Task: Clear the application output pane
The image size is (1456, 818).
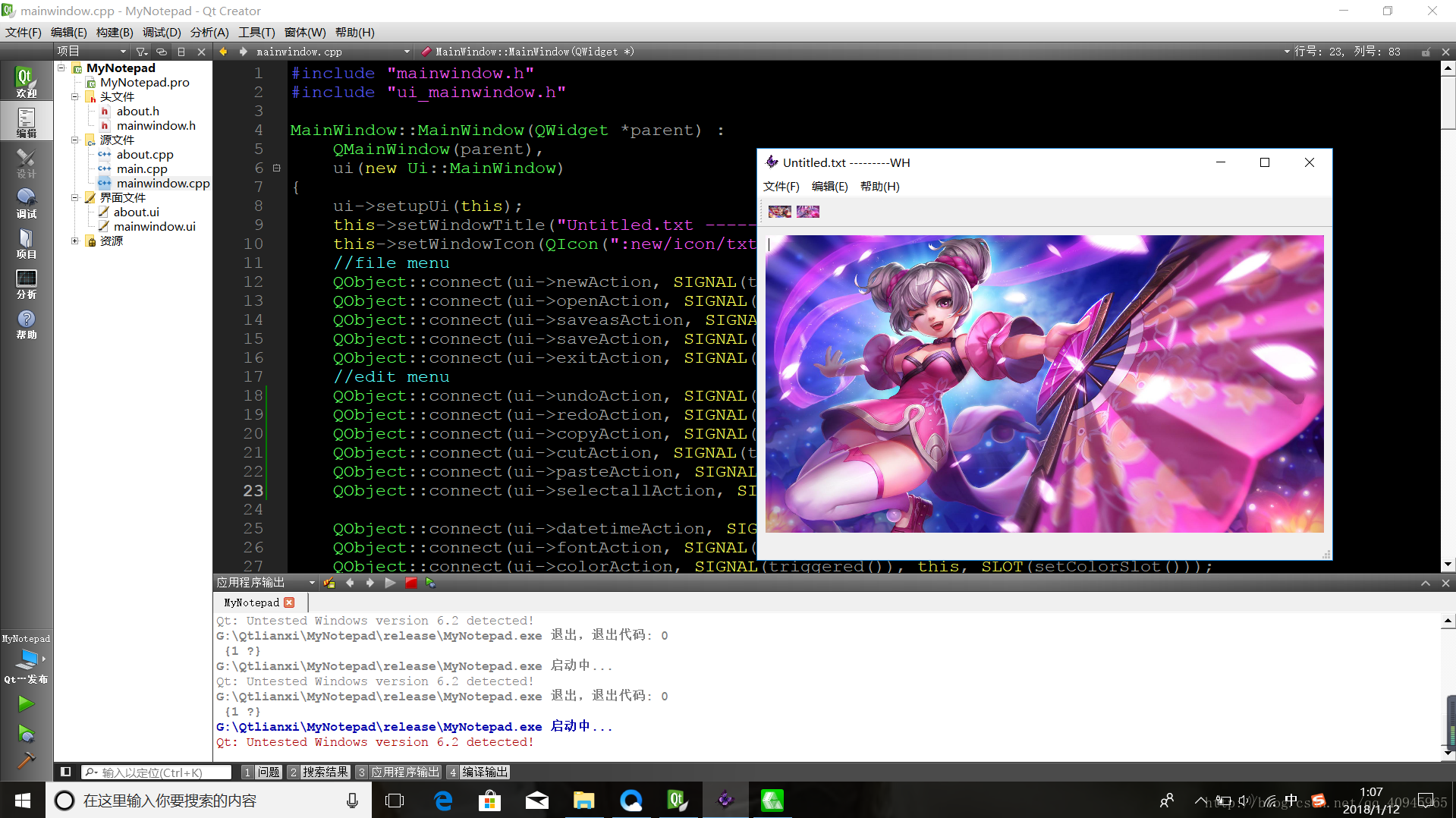Action: click(329, 583)
